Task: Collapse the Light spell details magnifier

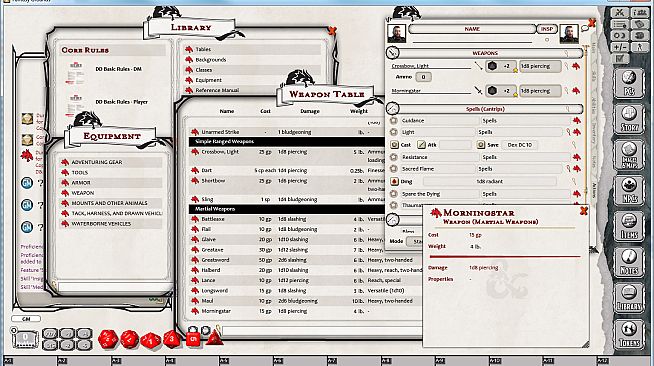Action: point(568,132)
